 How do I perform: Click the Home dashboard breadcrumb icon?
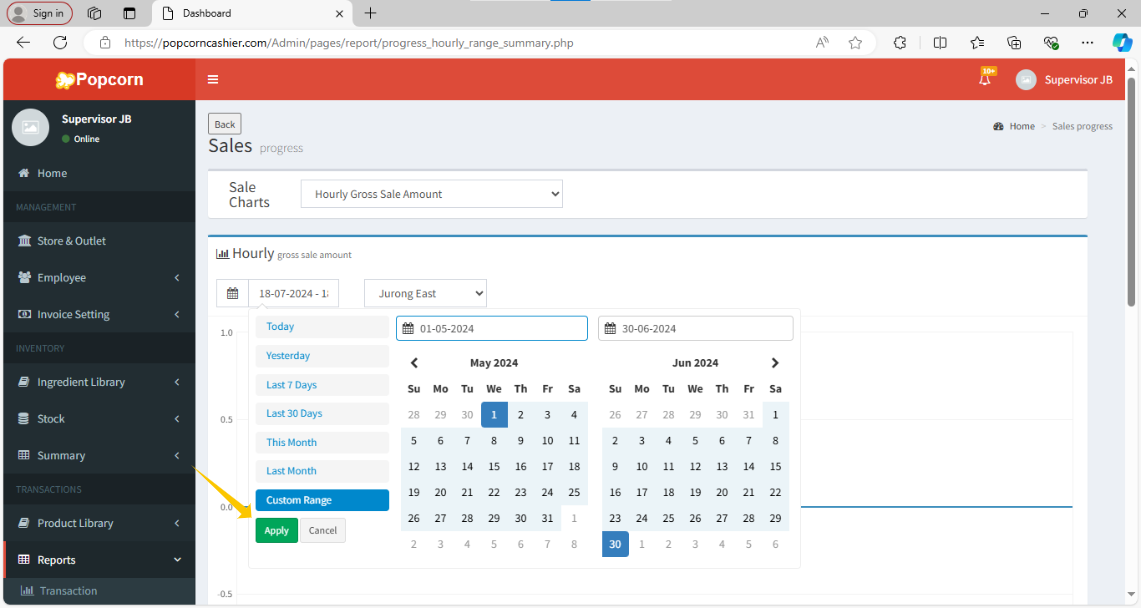tap(998, 127)
